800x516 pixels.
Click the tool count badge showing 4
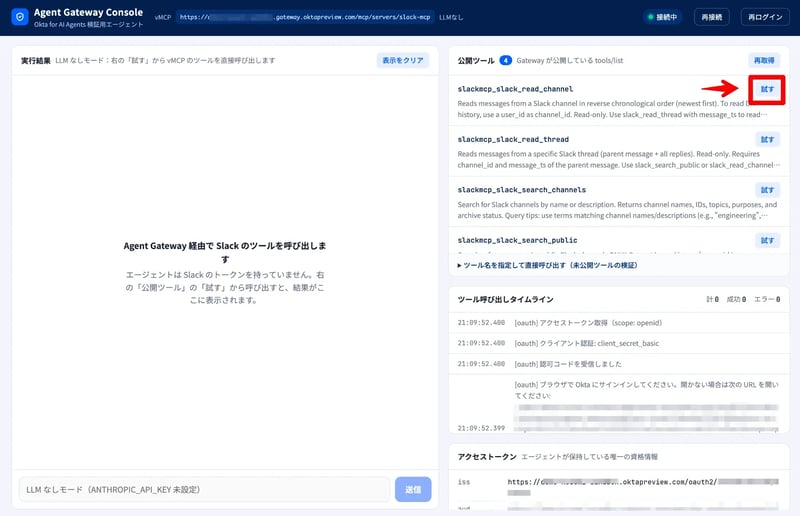point(505,60)
